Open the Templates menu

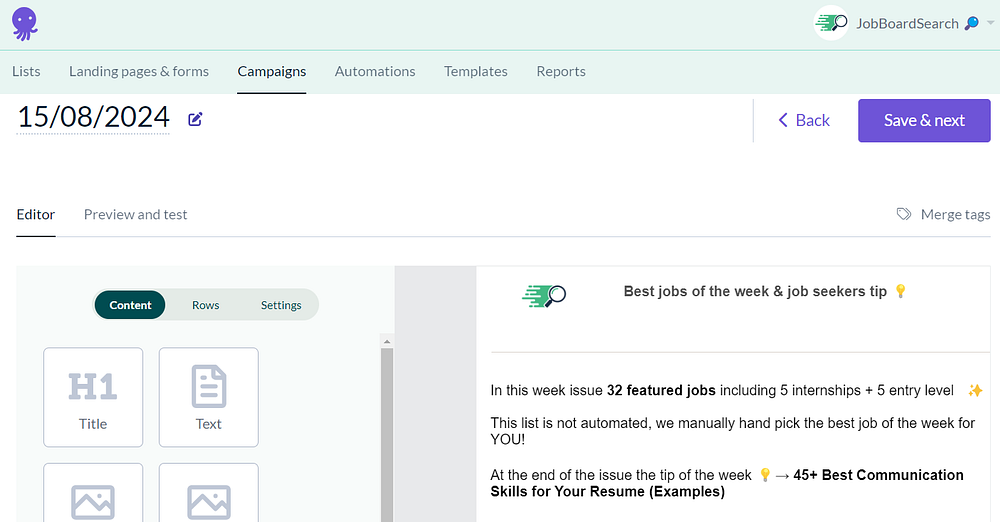pyautogui.click(x=476, y=71)
